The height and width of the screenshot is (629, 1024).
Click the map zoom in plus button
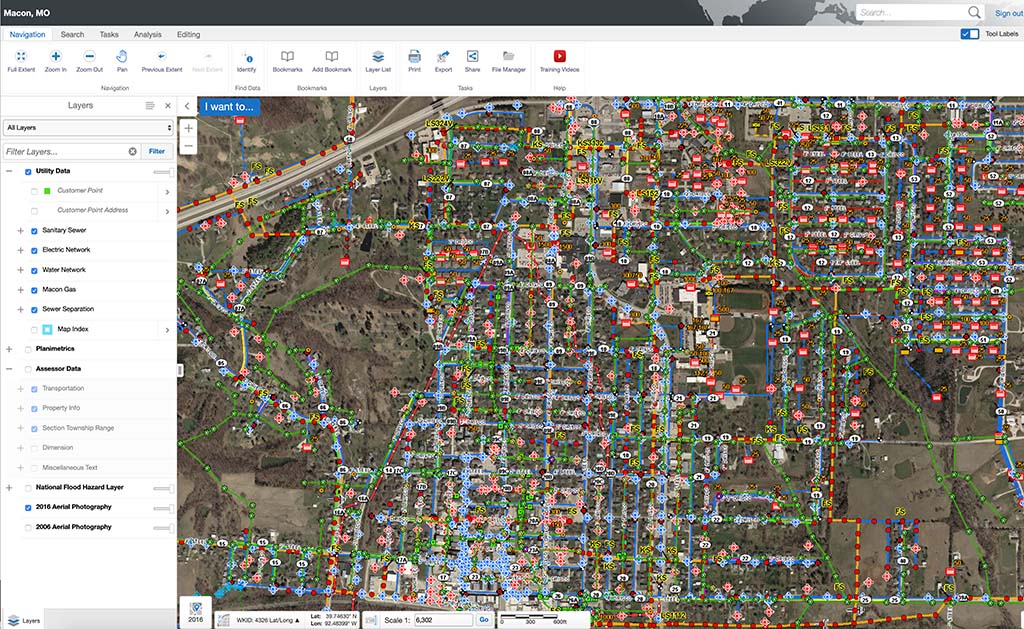pos(188,128)
